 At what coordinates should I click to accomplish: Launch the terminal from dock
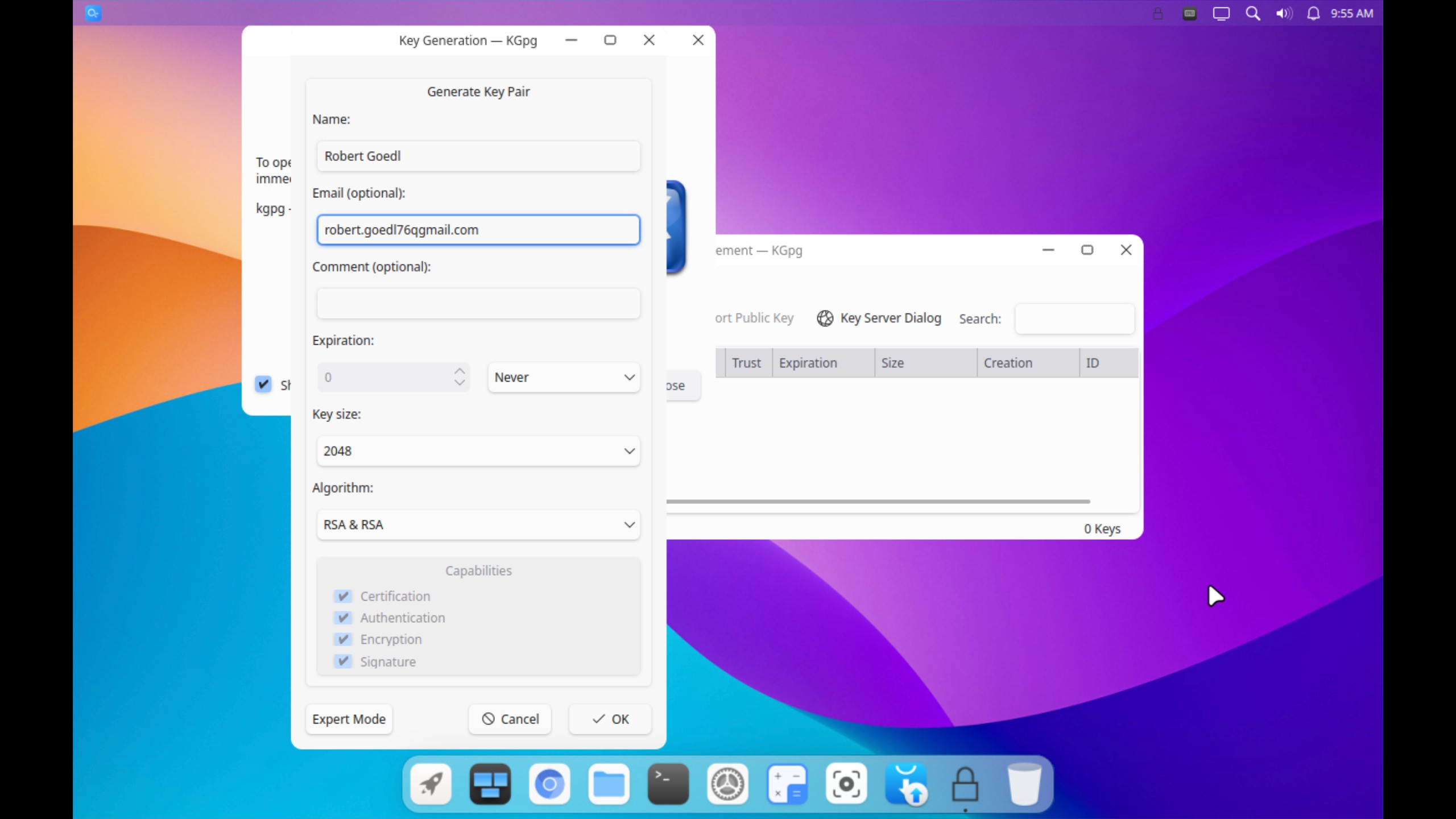(668, 784)
